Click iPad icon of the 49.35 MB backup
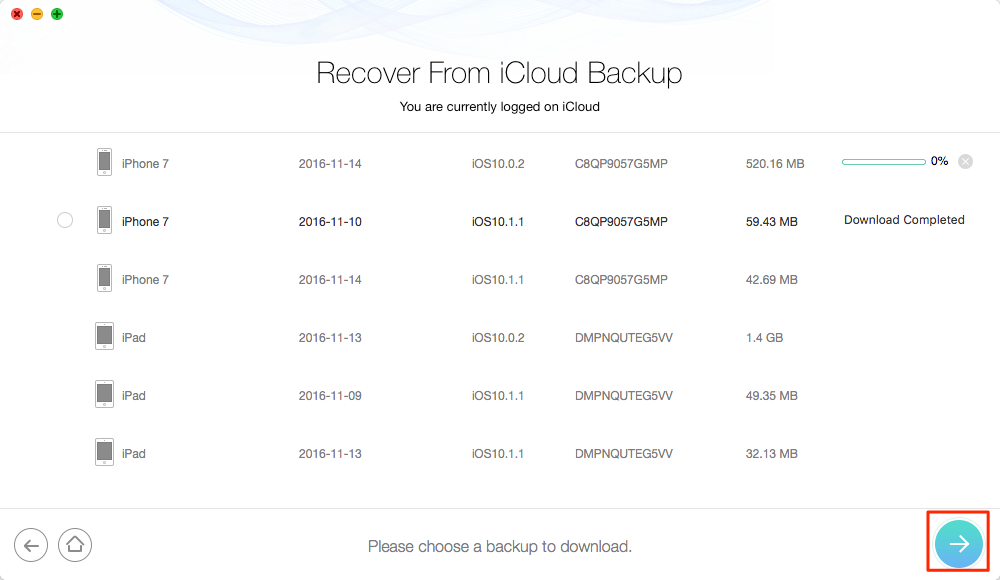Viewport: 1000px width, 580px height. click(104, 394)
